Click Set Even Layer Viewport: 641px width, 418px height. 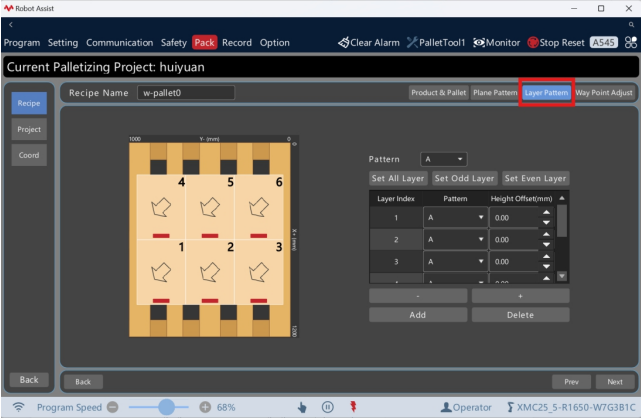(535, 178)
